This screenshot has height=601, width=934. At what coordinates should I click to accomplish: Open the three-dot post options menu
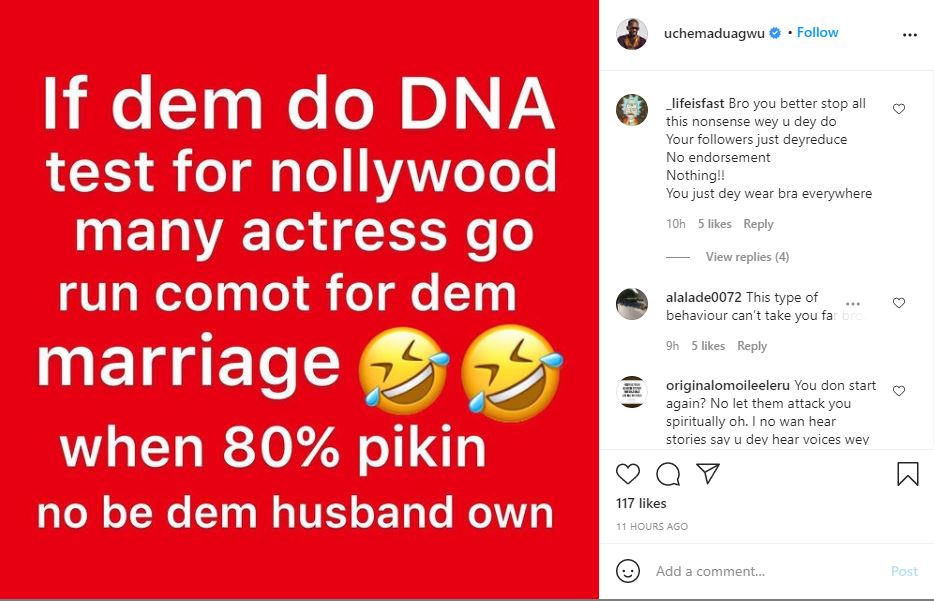point(910,35)
